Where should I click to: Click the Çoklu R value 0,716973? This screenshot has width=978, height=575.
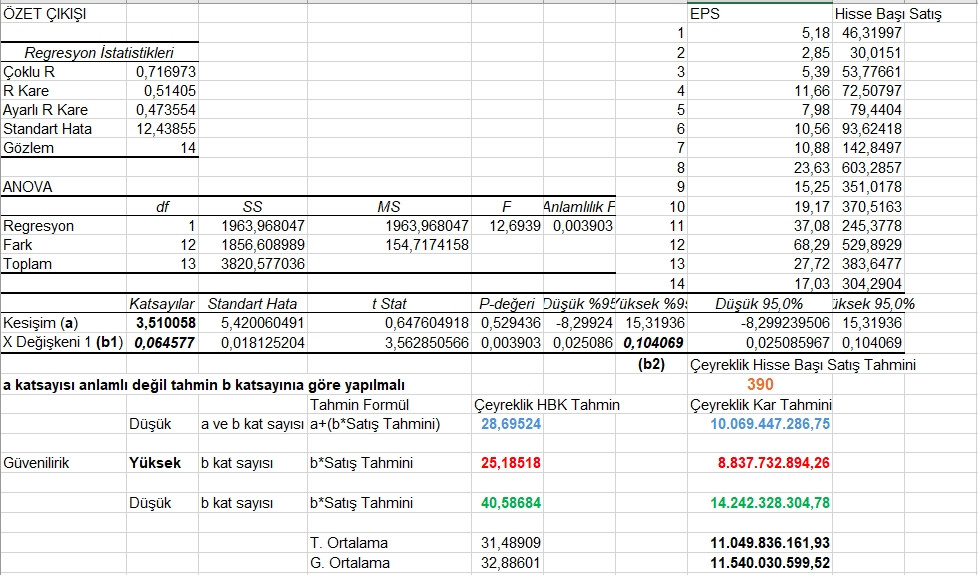(165, 72)
